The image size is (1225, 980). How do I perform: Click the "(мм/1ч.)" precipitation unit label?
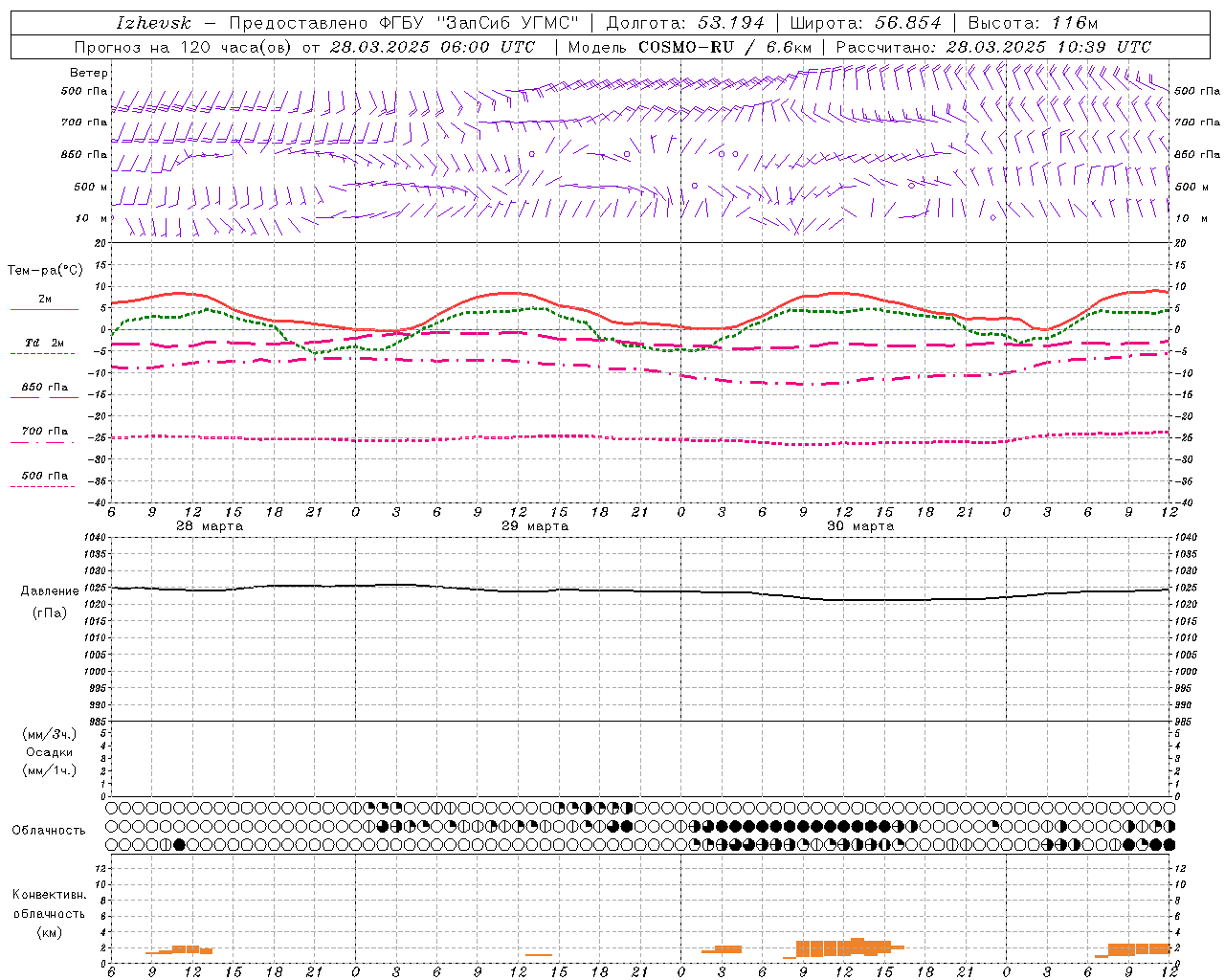[x=50, y=770]
